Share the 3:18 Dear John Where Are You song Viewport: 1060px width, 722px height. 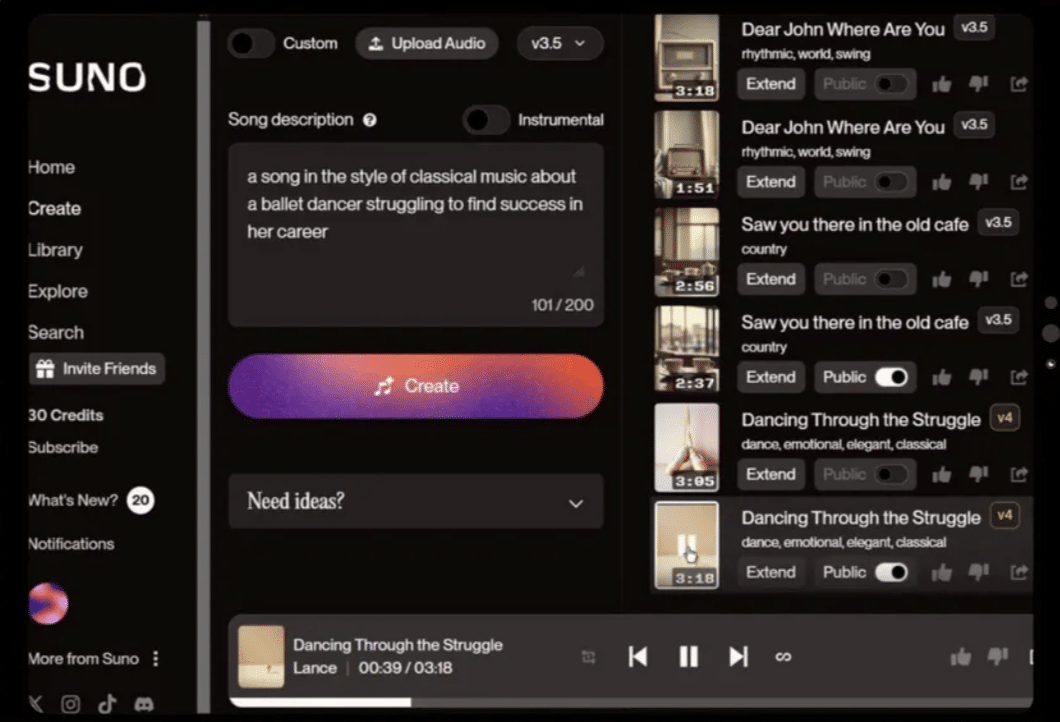click(x=1019, y=84)
